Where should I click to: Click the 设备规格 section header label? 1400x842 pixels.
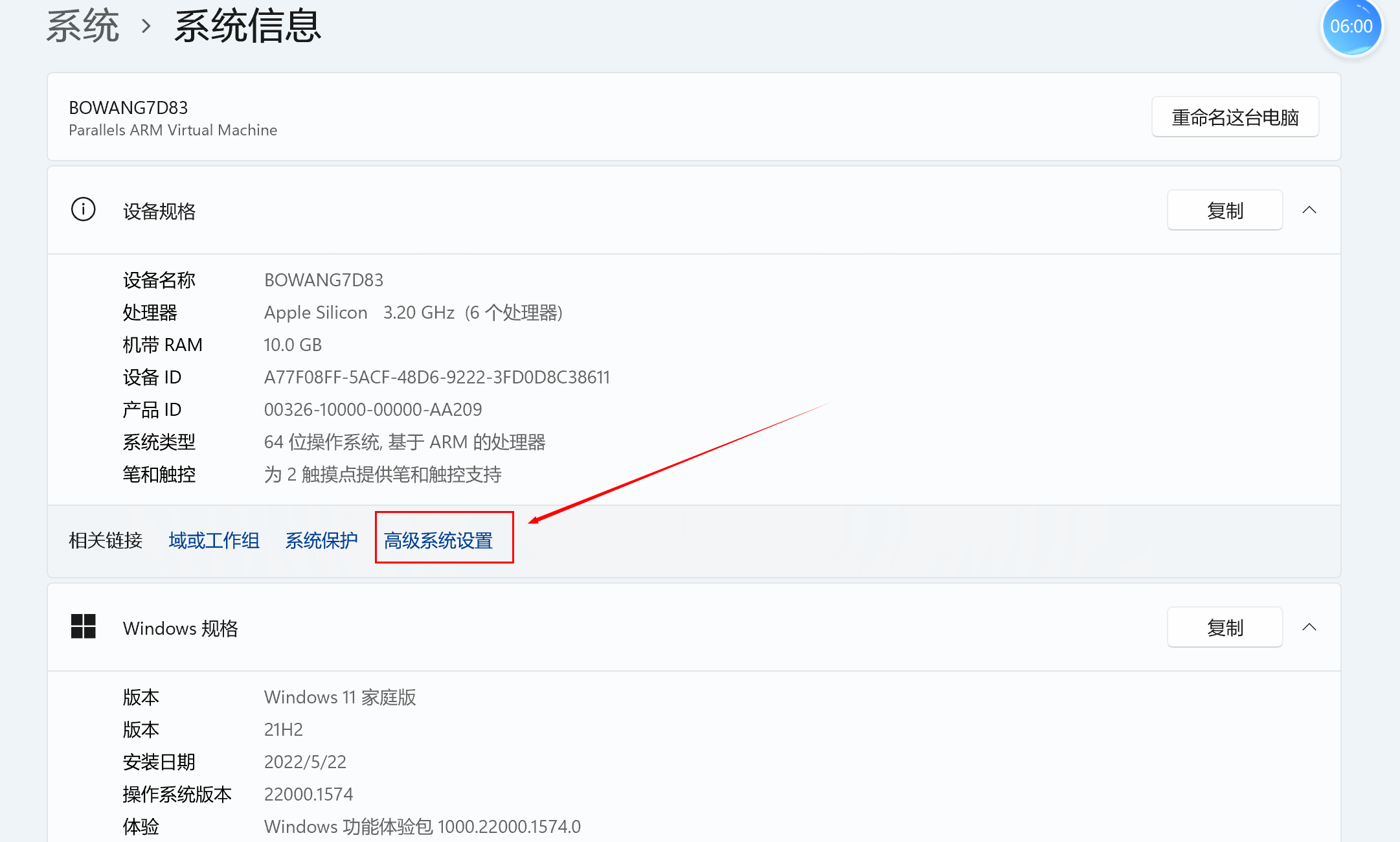(159, 211)
